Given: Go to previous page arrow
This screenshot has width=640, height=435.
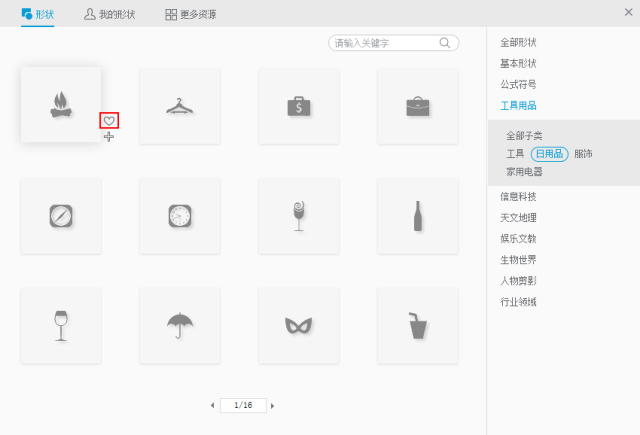Looking at the screenshot, I should (x=212, y=405).
